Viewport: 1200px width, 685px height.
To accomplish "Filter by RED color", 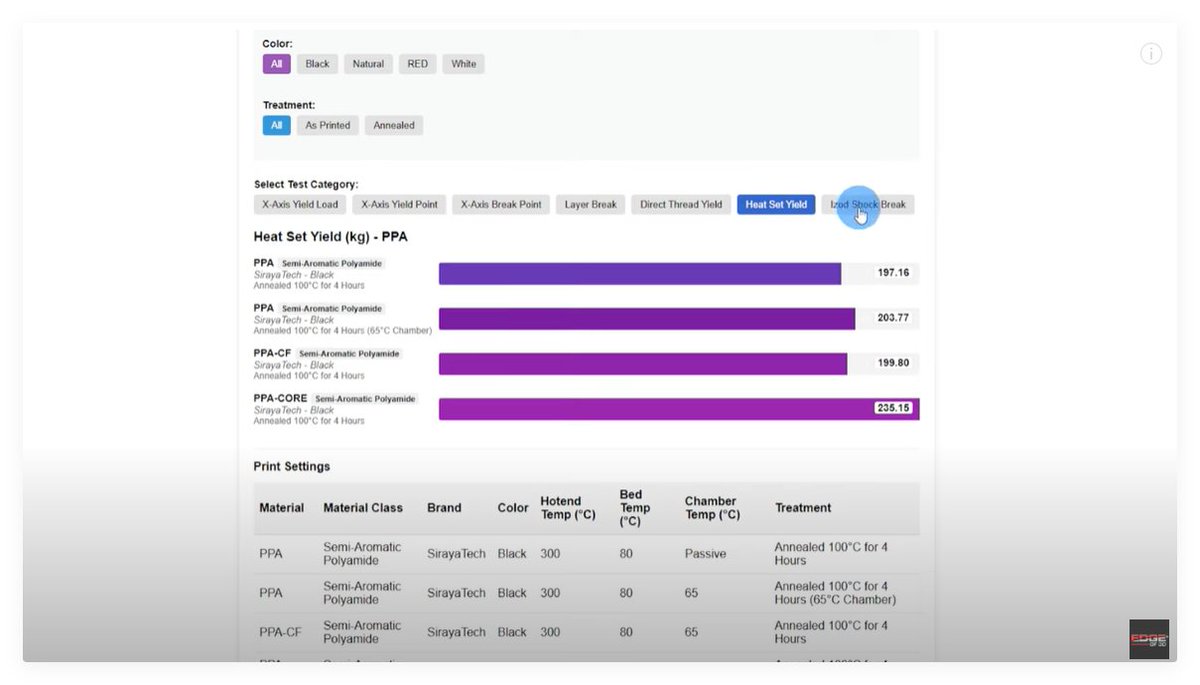I will point(418,64).
